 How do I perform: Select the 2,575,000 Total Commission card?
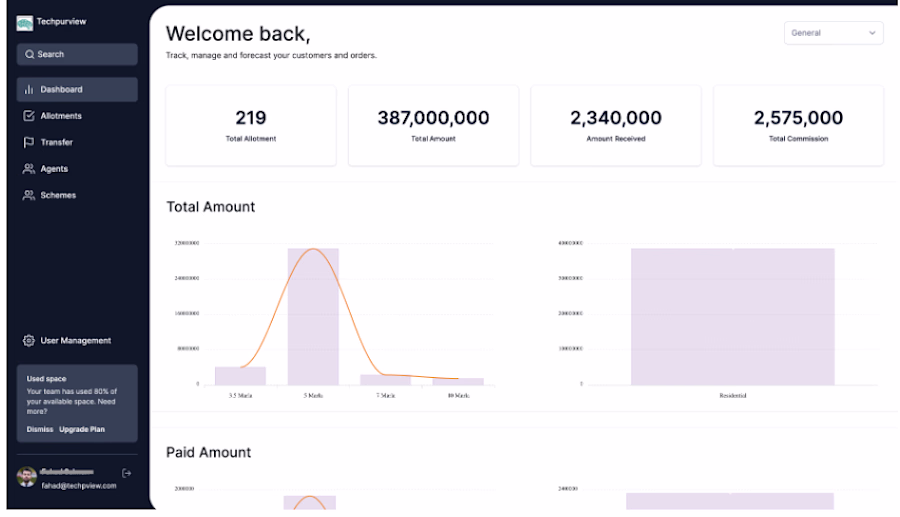coord(798,126)
